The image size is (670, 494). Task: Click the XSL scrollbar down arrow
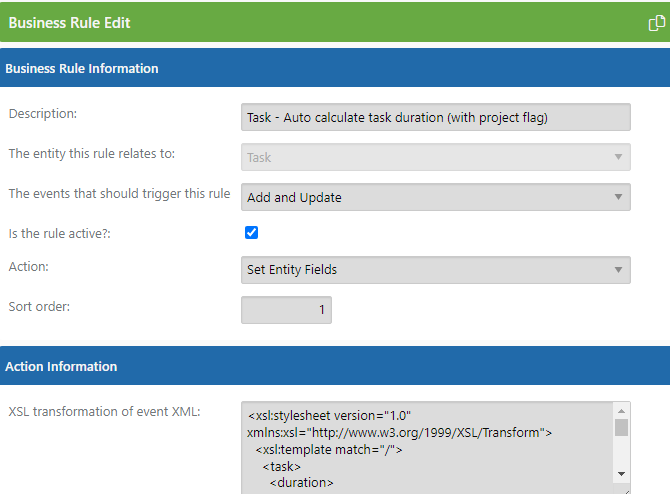coord(621,473)
